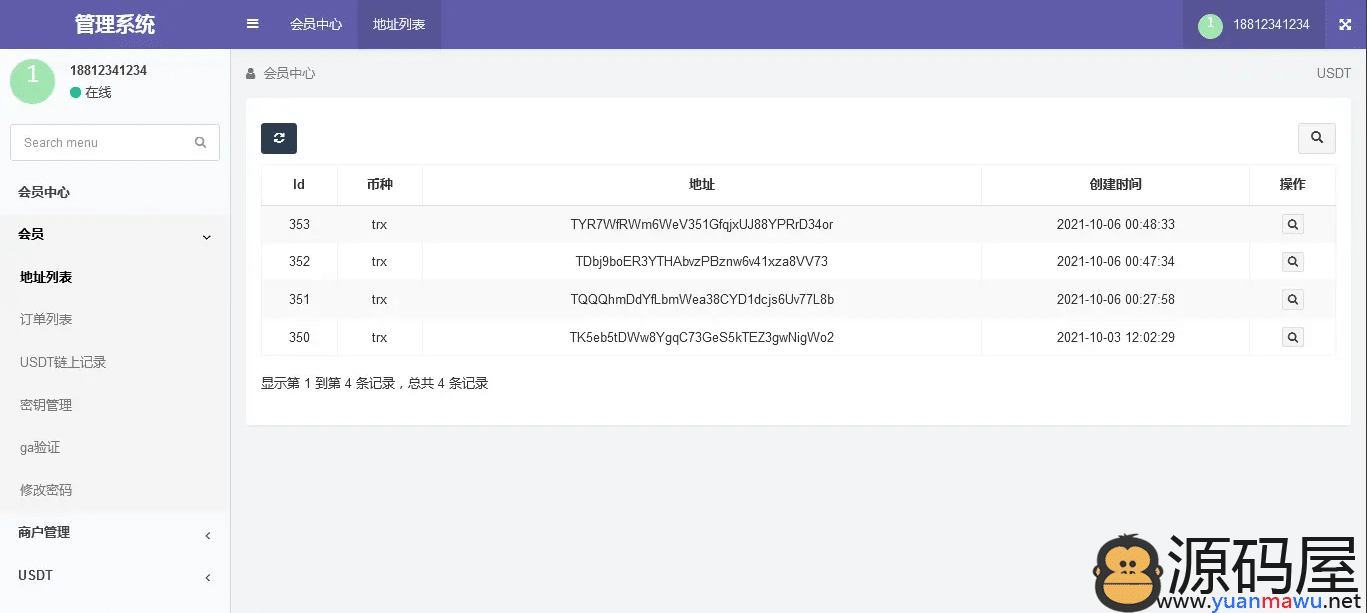Click the Id cell 353
This screenshot has height=613, width=1367.
pyautogui.click(x=299, y=225)
